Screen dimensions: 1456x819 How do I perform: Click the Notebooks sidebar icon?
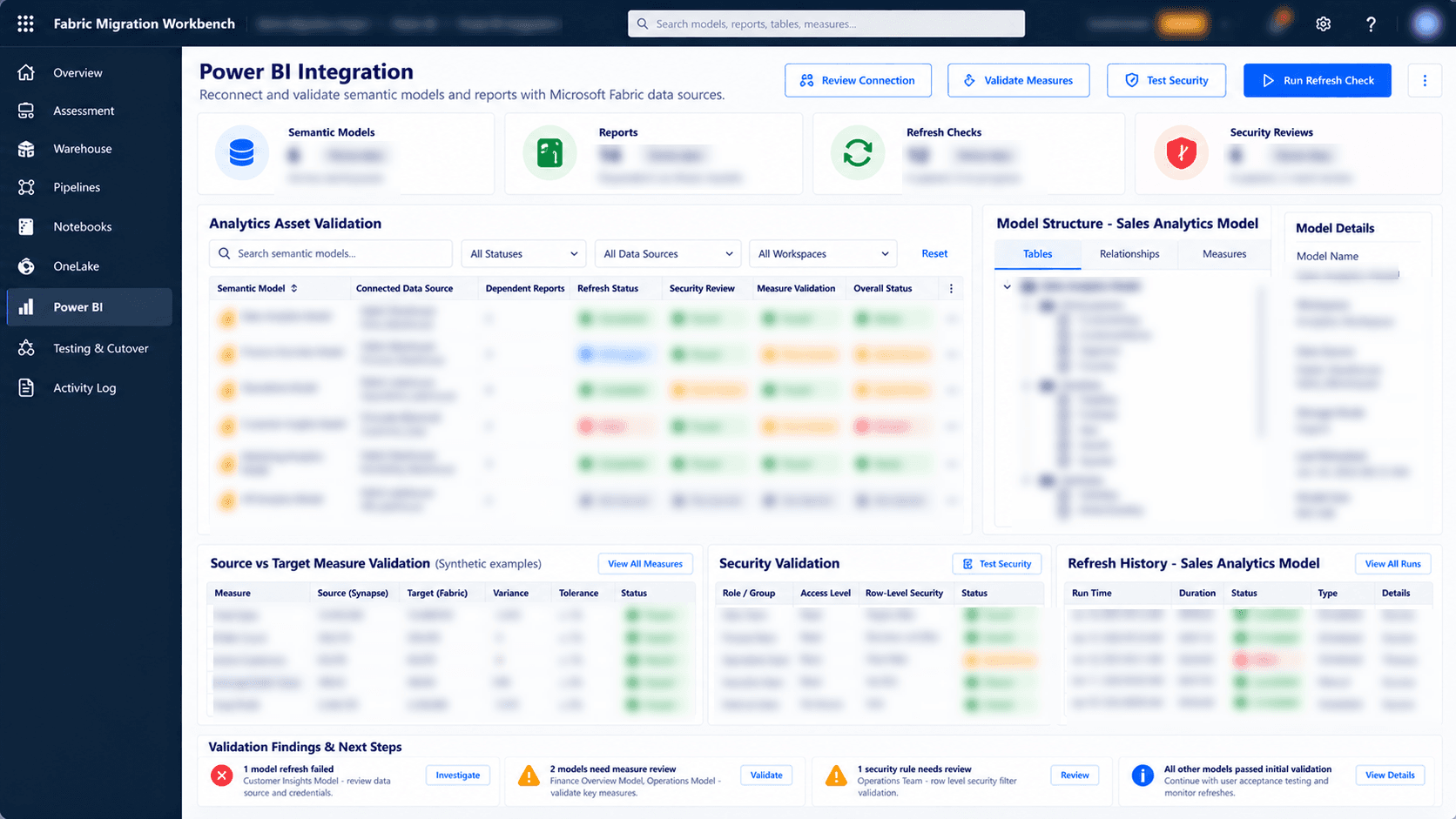click(26, 226)
